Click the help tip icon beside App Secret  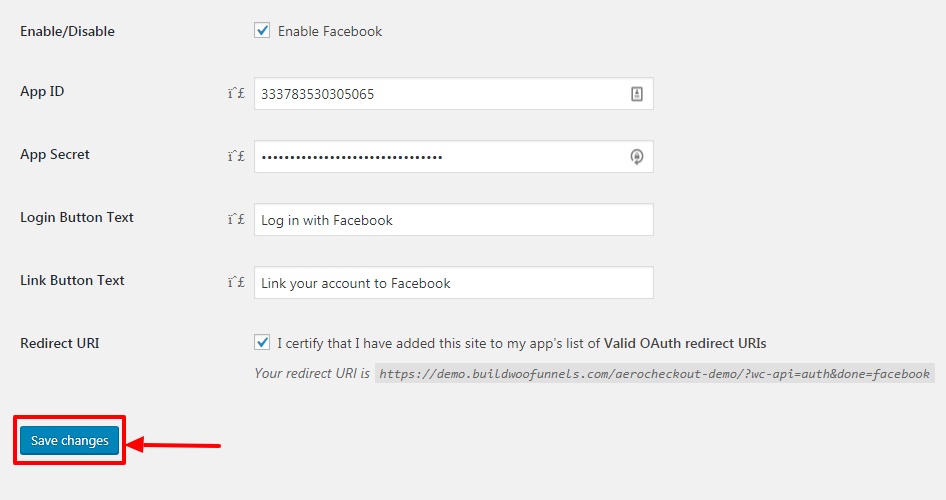coord(236,156)
